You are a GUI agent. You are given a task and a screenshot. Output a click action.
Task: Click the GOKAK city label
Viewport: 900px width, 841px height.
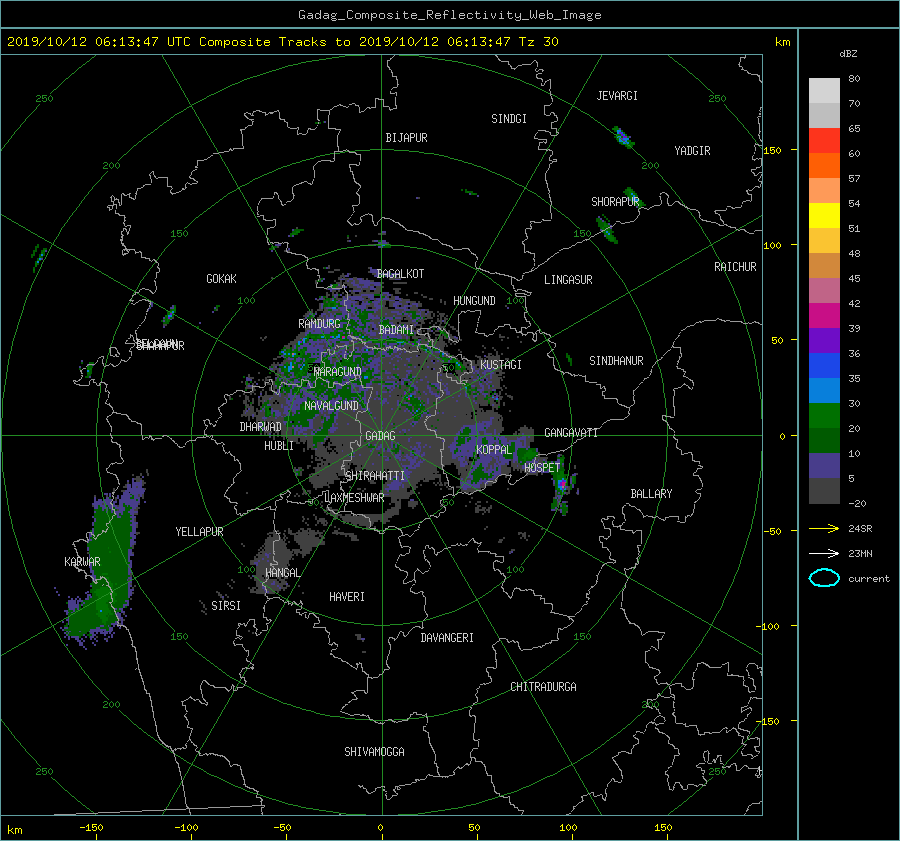[221, 279]
